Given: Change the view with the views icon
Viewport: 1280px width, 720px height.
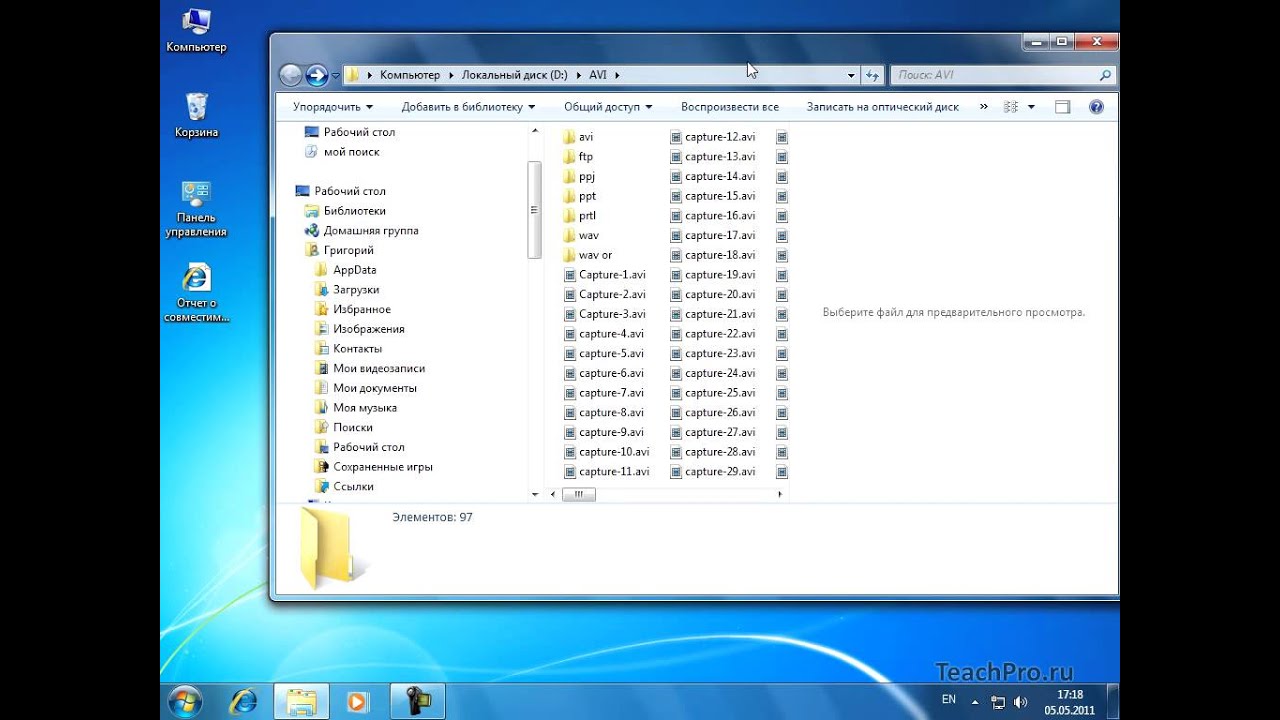Looking at the screenshot, I should (1010, 107).
